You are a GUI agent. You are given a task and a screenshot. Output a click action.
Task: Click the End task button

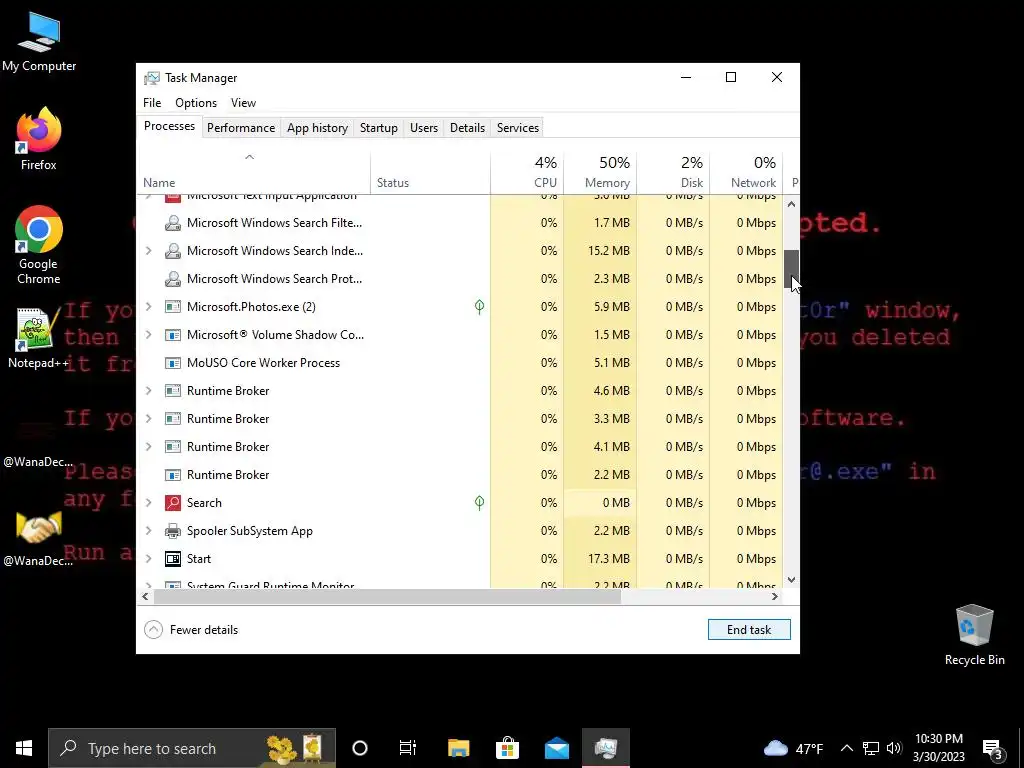(x=749, y=630)
